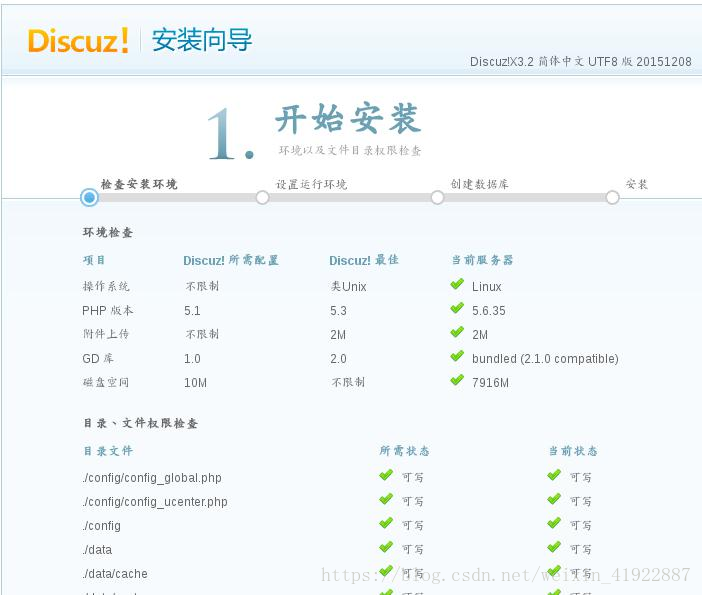This screenshot has height=595, width=702.
Task: Click the green check beside 7916M
Action: pyautogui.click(x=457, y=381)
